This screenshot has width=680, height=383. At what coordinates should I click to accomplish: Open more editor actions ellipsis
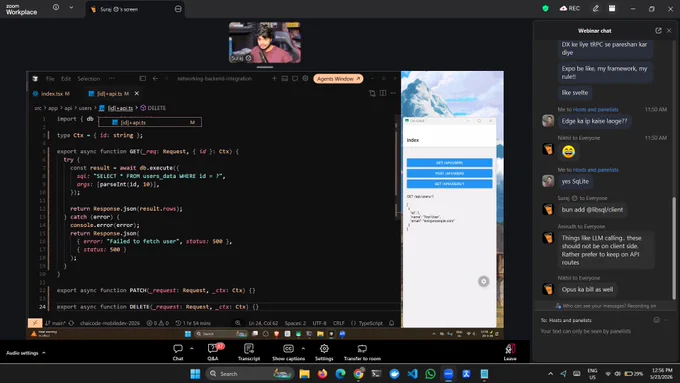(x=393, y=93)
